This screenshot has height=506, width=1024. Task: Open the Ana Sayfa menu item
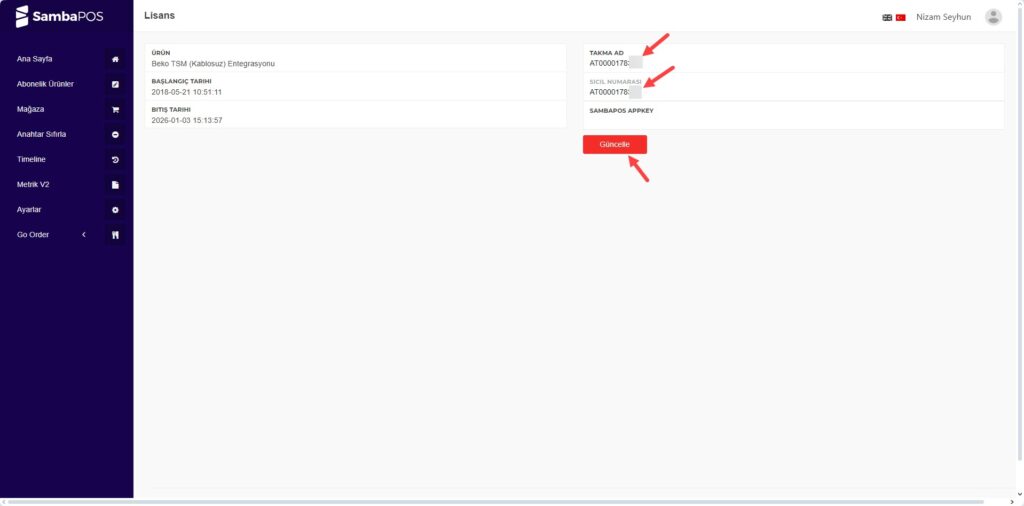tap(35, 59)
